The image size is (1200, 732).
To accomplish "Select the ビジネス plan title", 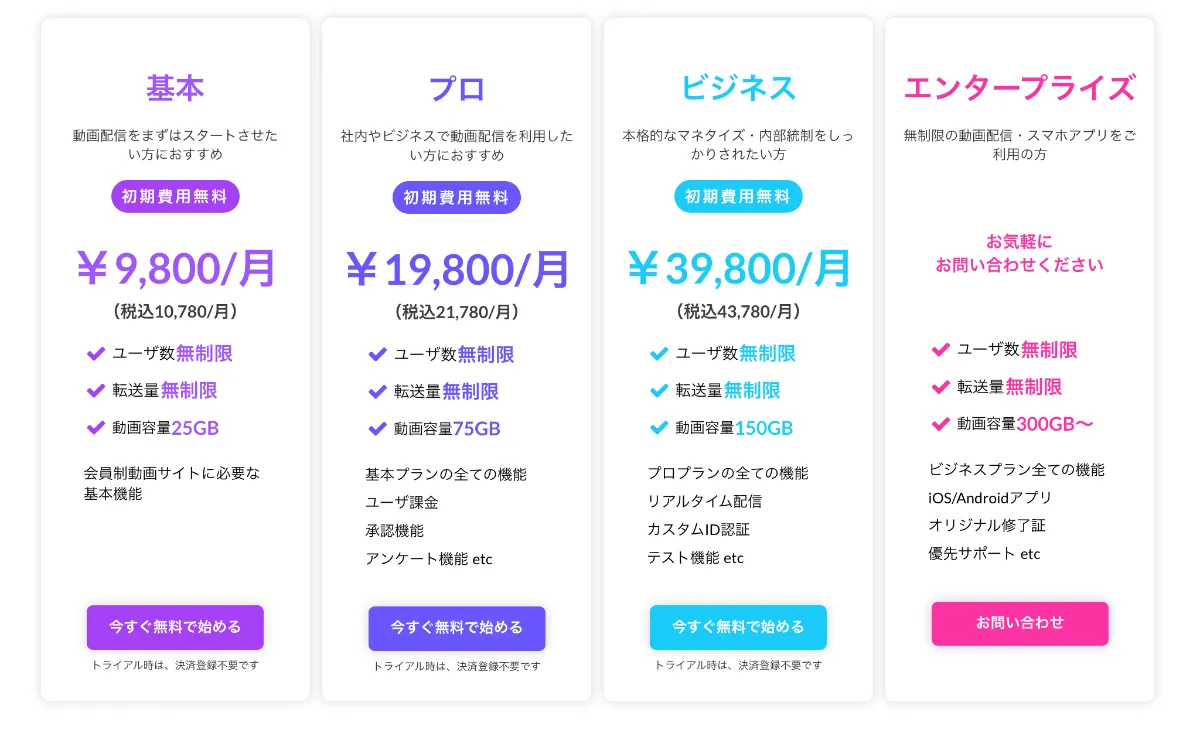I will [738, 89].
